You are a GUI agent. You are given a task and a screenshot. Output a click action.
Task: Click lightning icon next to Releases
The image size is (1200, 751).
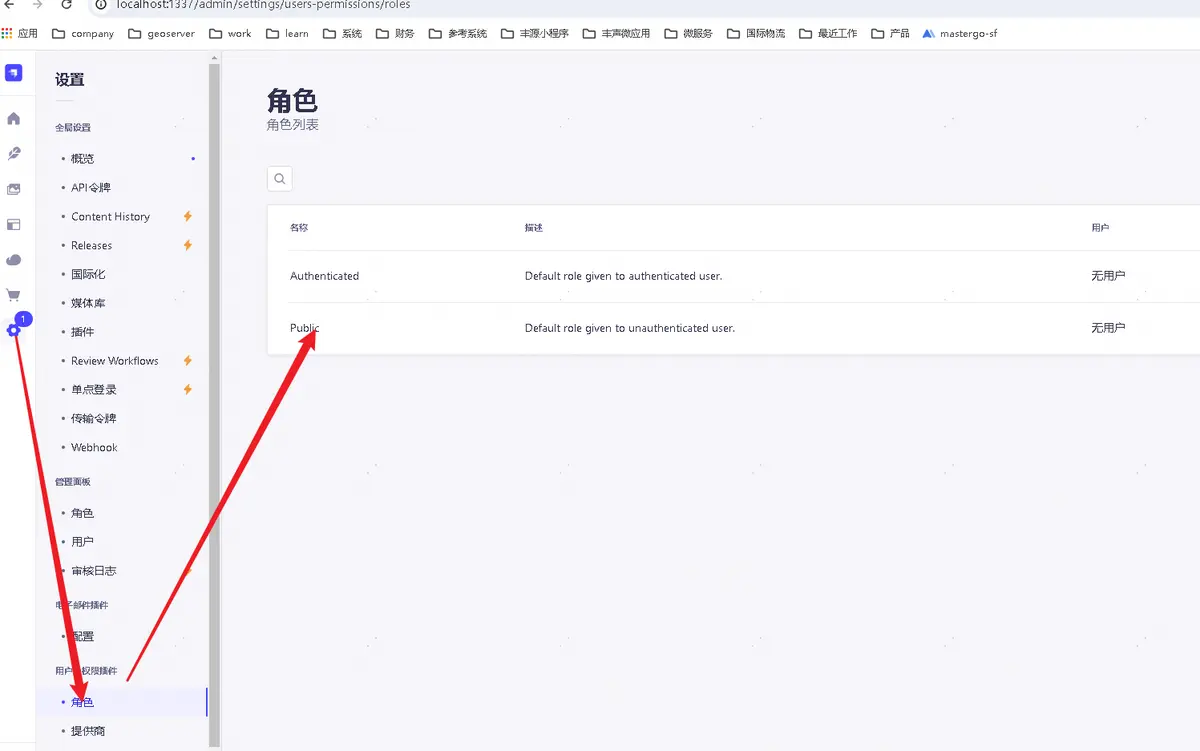point(187,246)
